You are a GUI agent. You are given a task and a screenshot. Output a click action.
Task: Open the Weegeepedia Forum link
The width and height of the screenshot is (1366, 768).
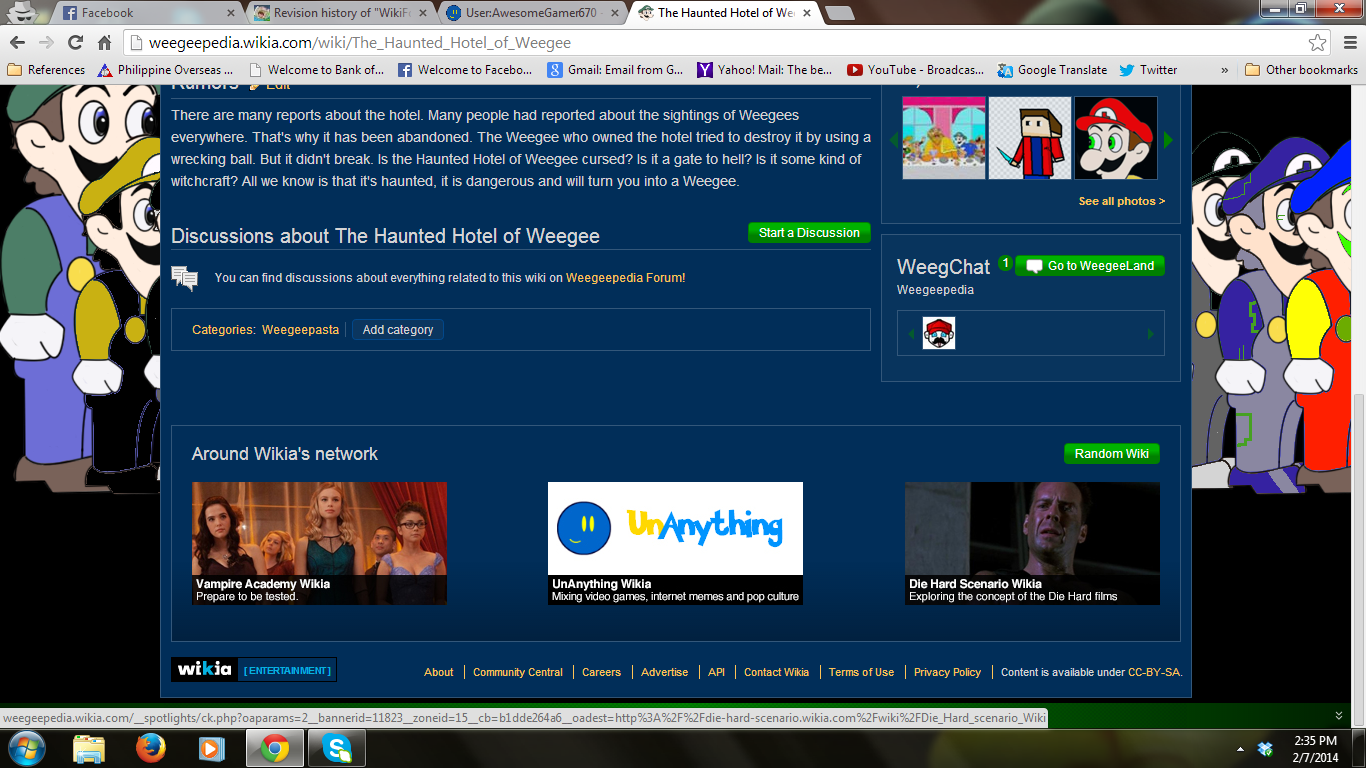click(x=624, y=278)
